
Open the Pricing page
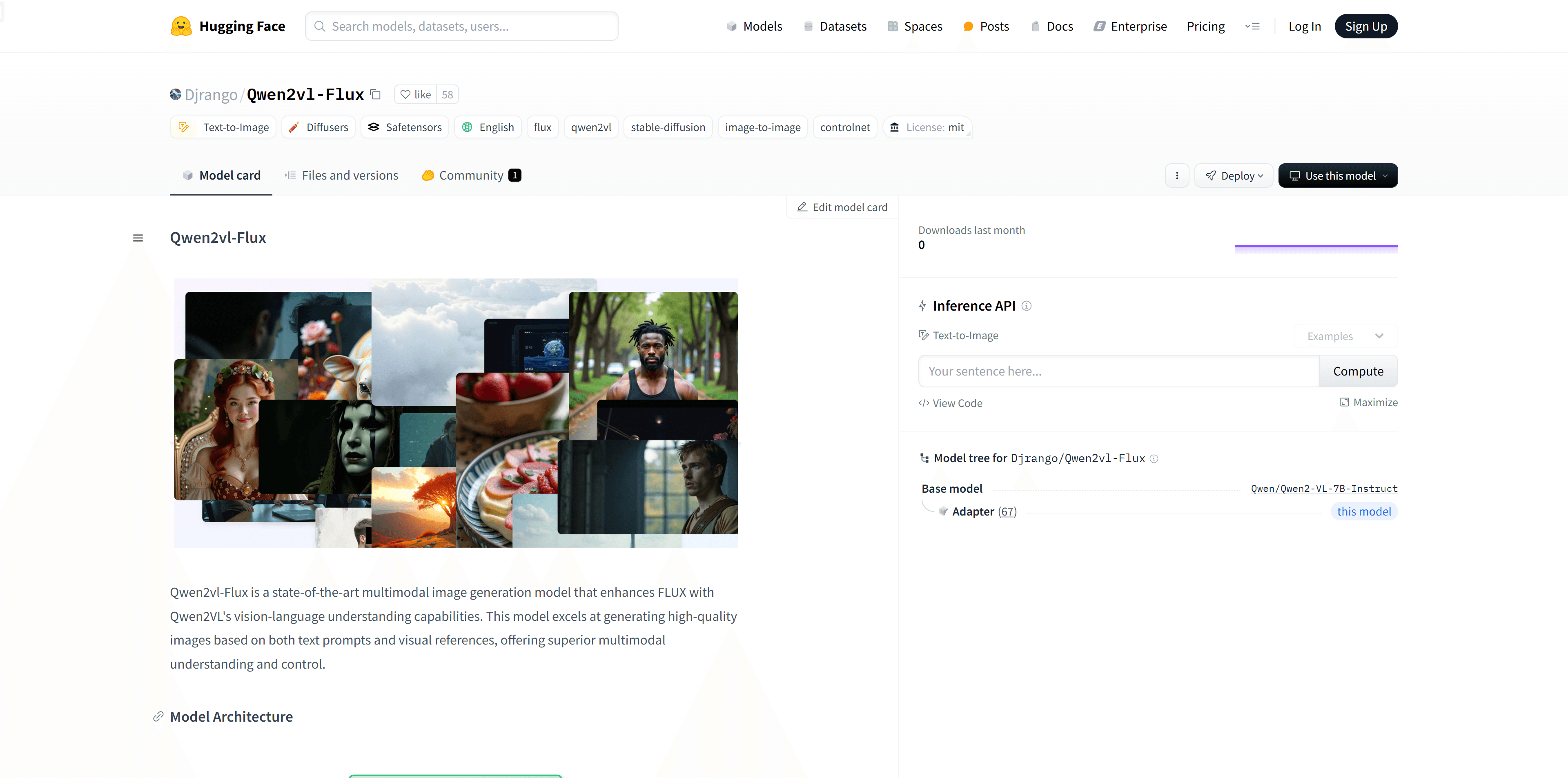(1205, 26)
